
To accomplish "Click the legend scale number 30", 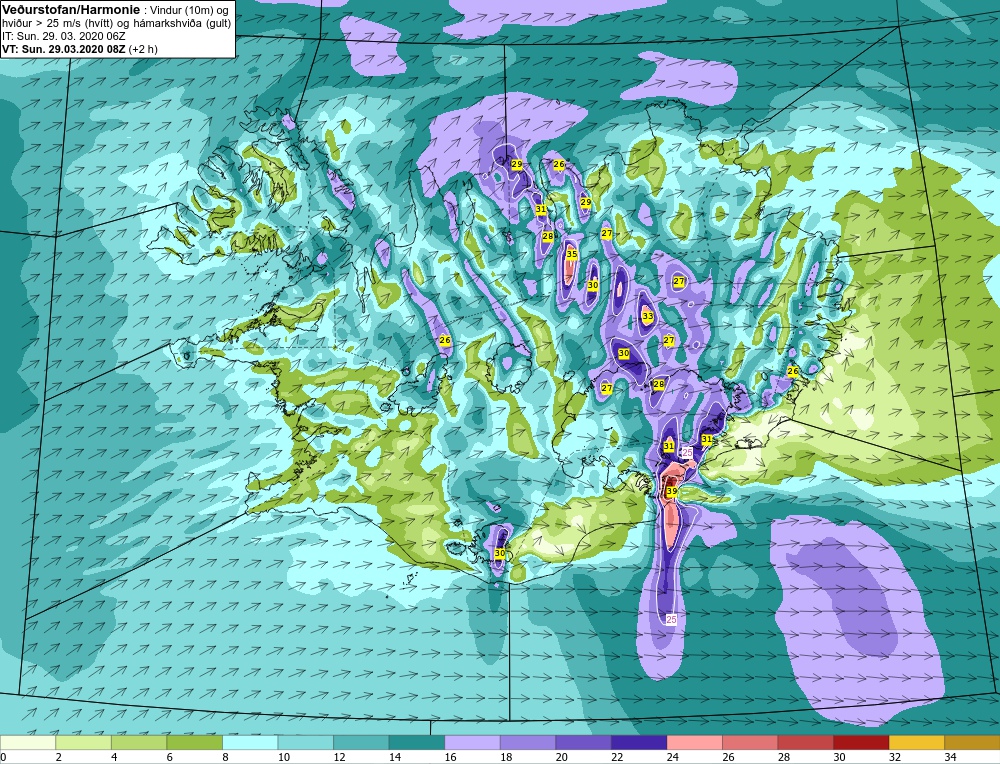I will coord(839,757).
